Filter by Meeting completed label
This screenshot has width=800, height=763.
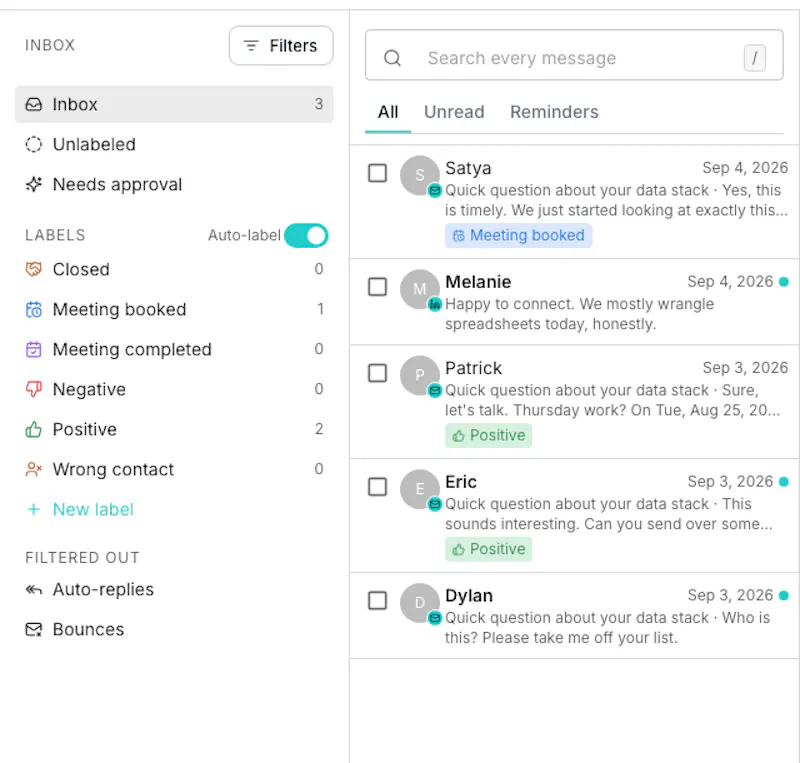pyautogui.click(x=174, y=349)
